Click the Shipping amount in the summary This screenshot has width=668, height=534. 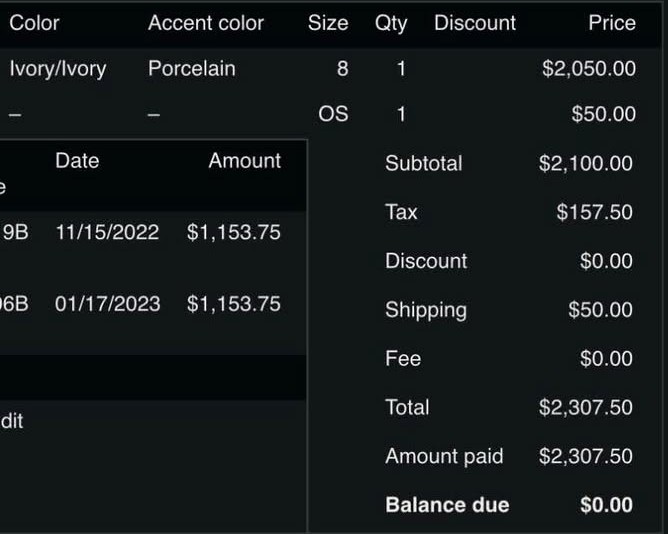pos(600,310)
